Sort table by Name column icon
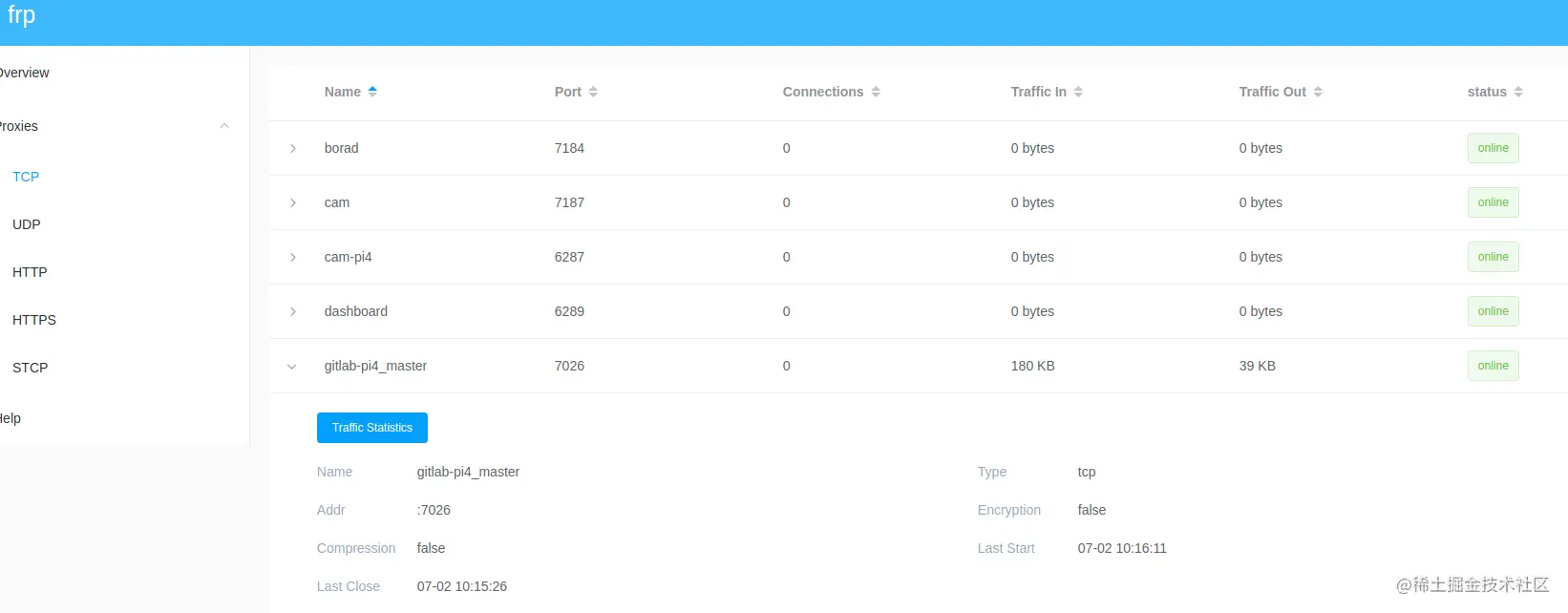 372,92
